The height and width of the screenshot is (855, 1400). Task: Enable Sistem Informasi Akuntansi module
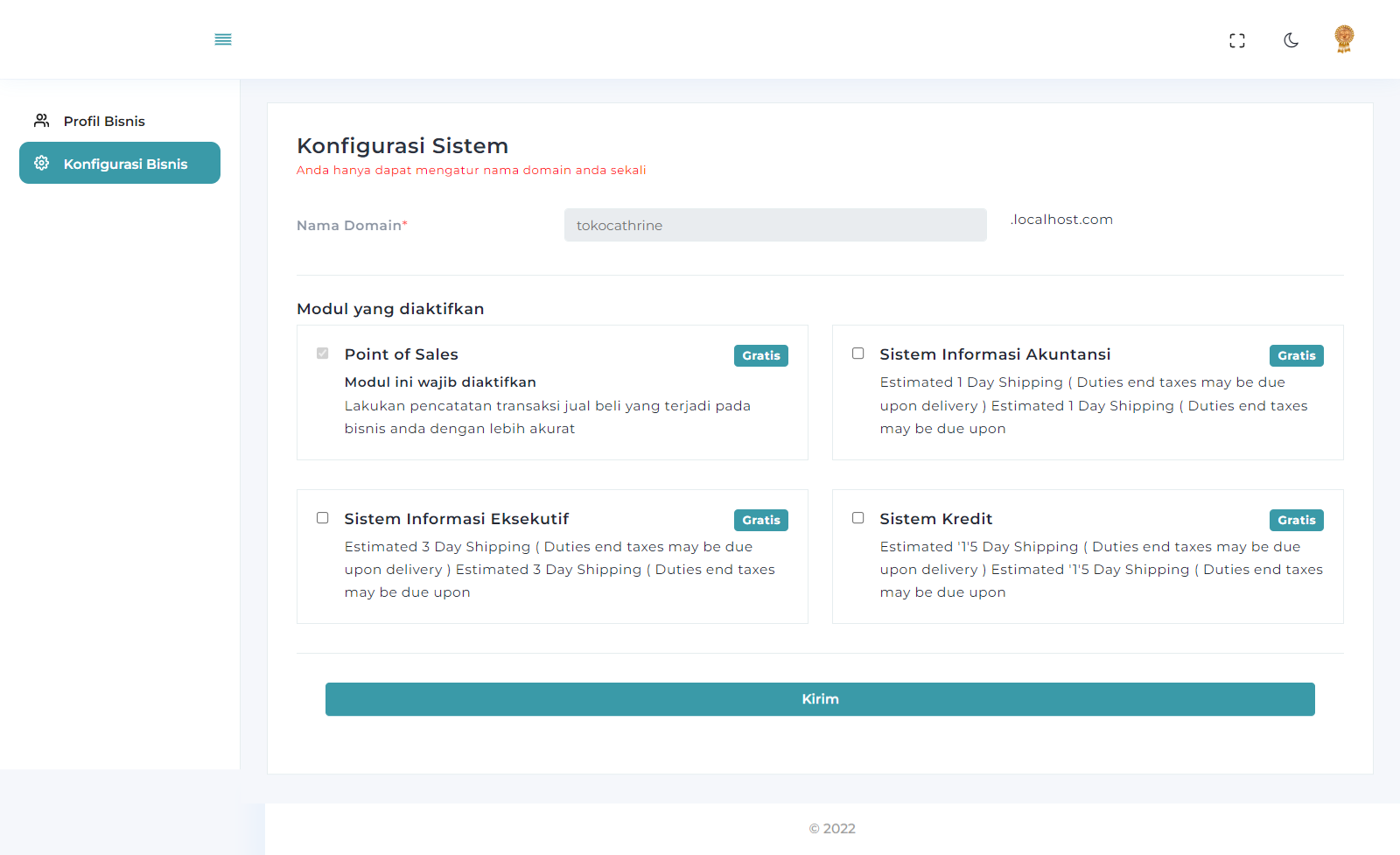point(857,354)
